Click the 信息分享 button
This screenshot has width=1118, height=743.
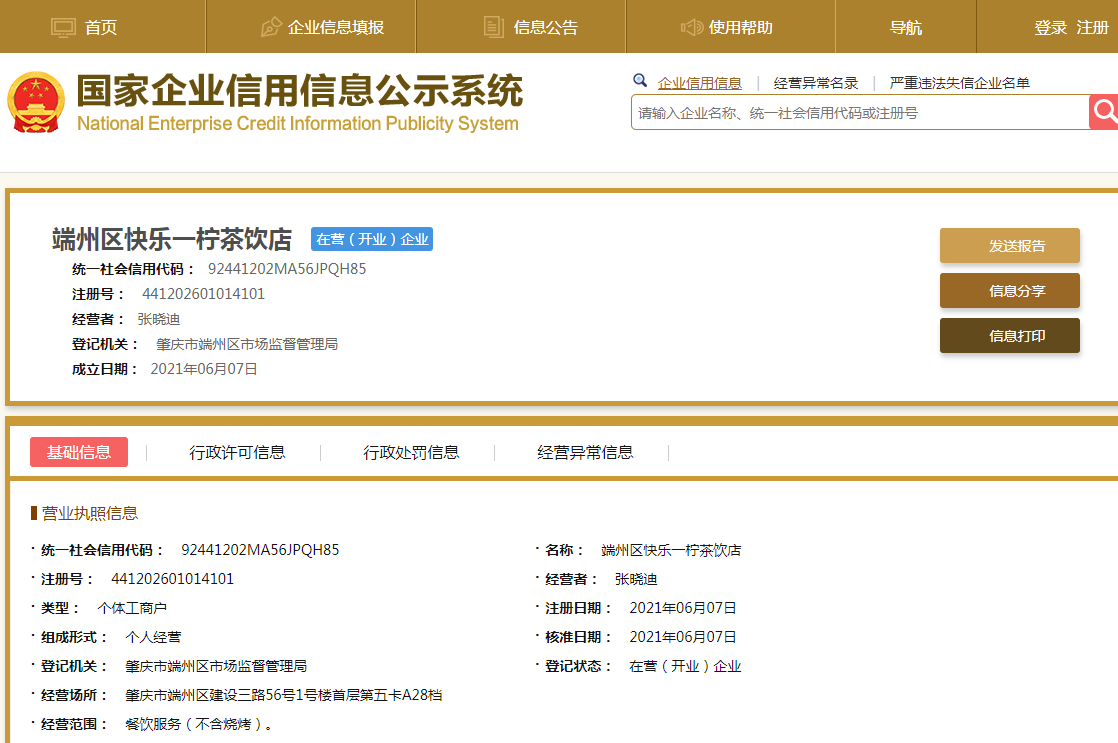[1010, 291]
